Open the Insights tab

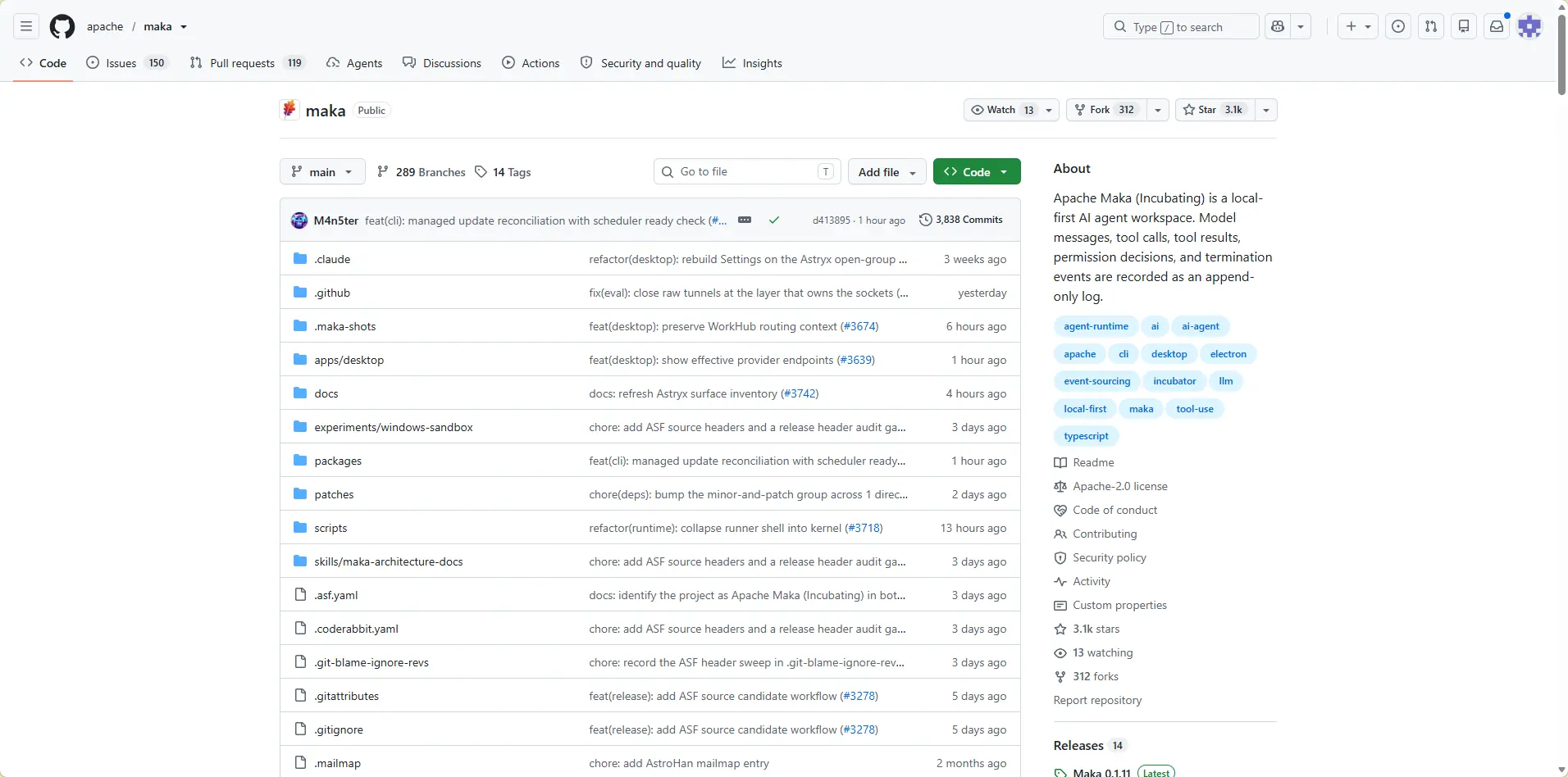[752, 63]
